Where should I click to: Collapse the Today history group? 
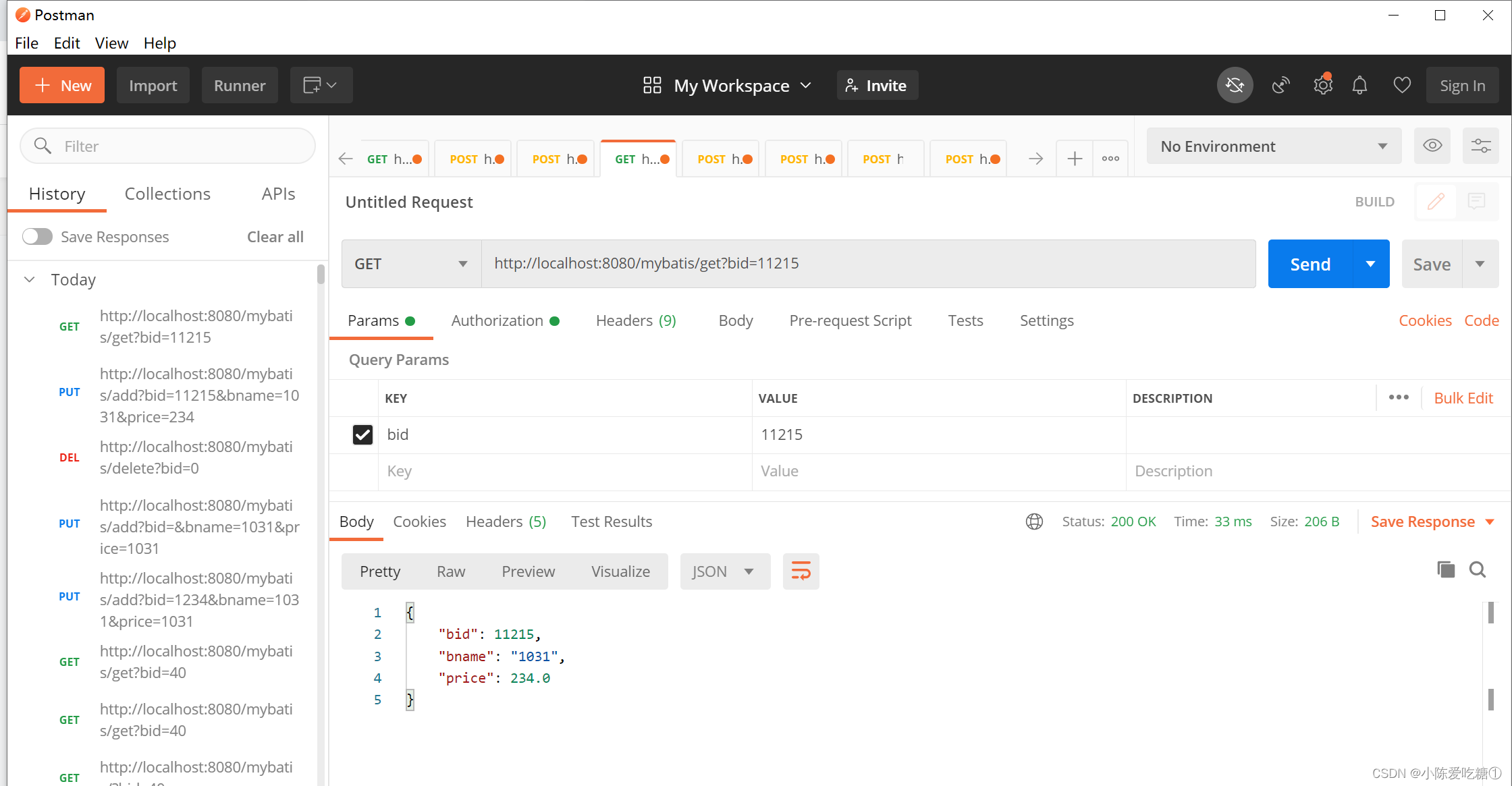30,279
